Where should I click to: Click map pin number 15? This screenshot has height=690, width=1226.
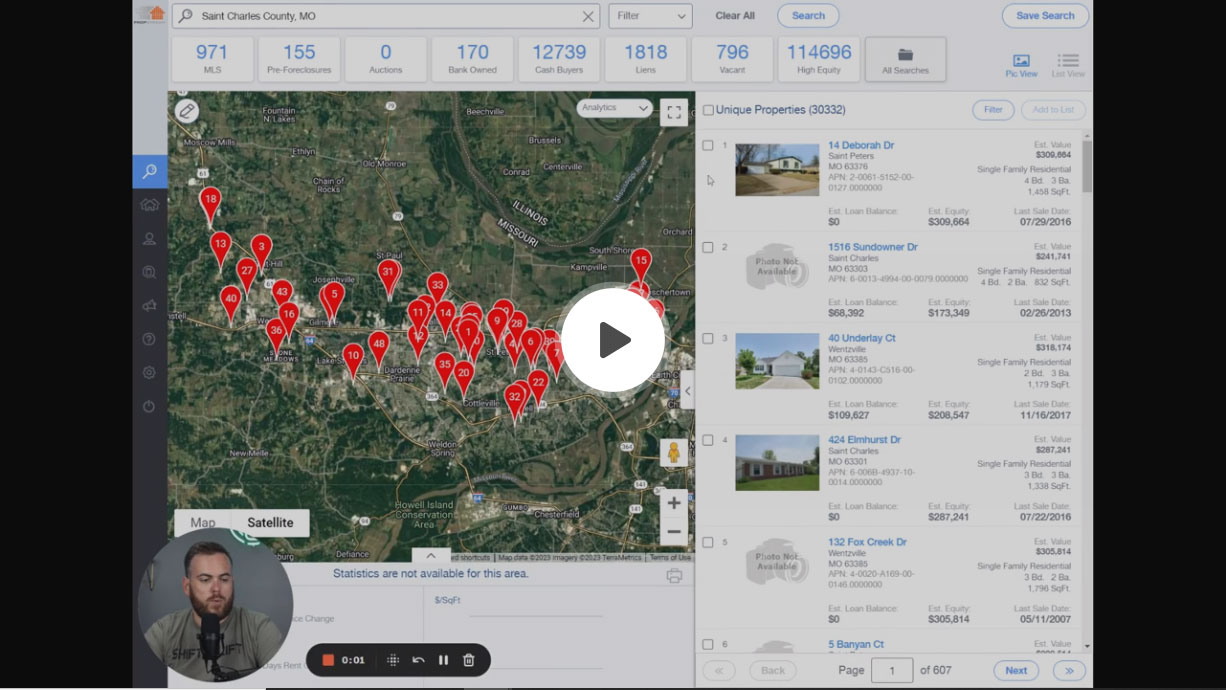(x=641, y=266)
